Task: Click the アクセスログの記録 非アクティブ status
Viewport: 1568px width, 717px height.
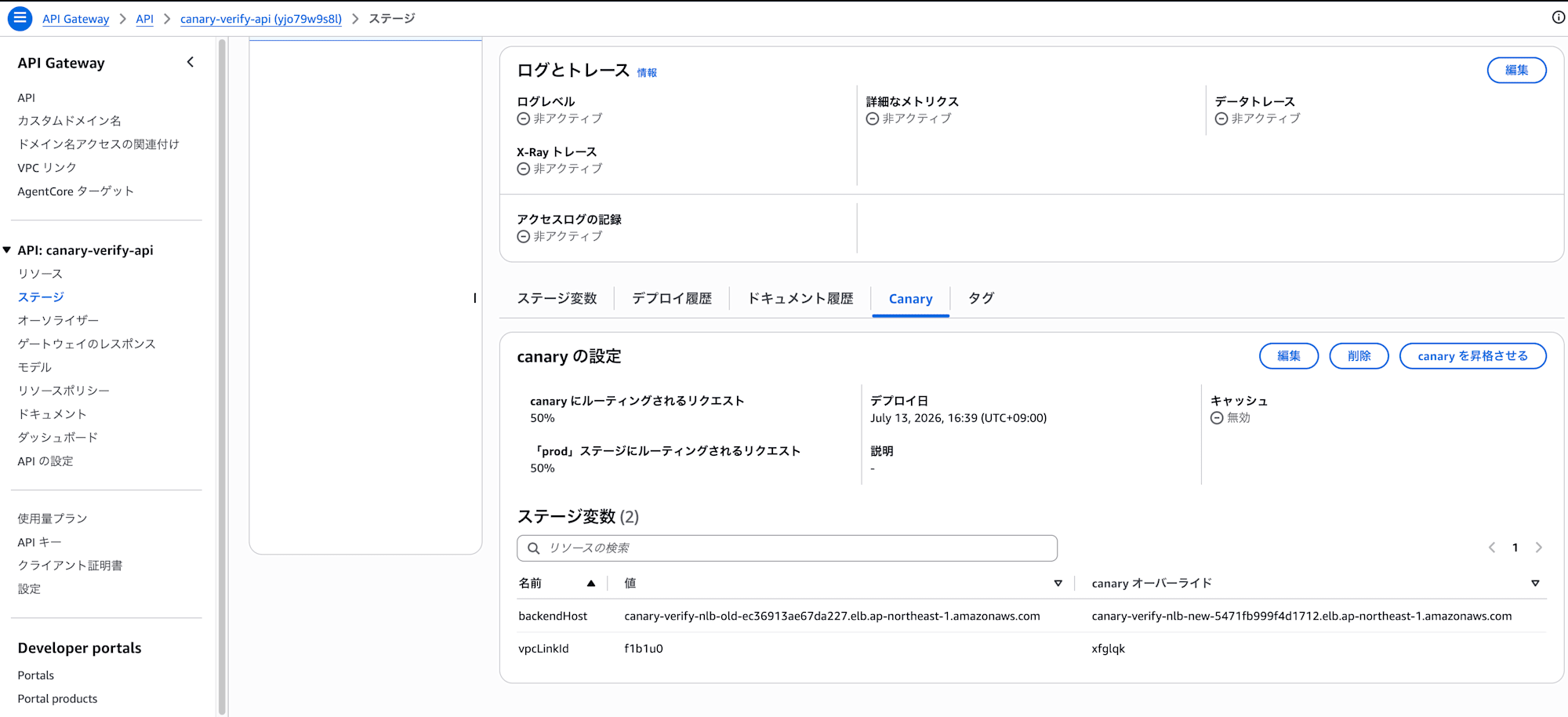Action: (560, 236)
